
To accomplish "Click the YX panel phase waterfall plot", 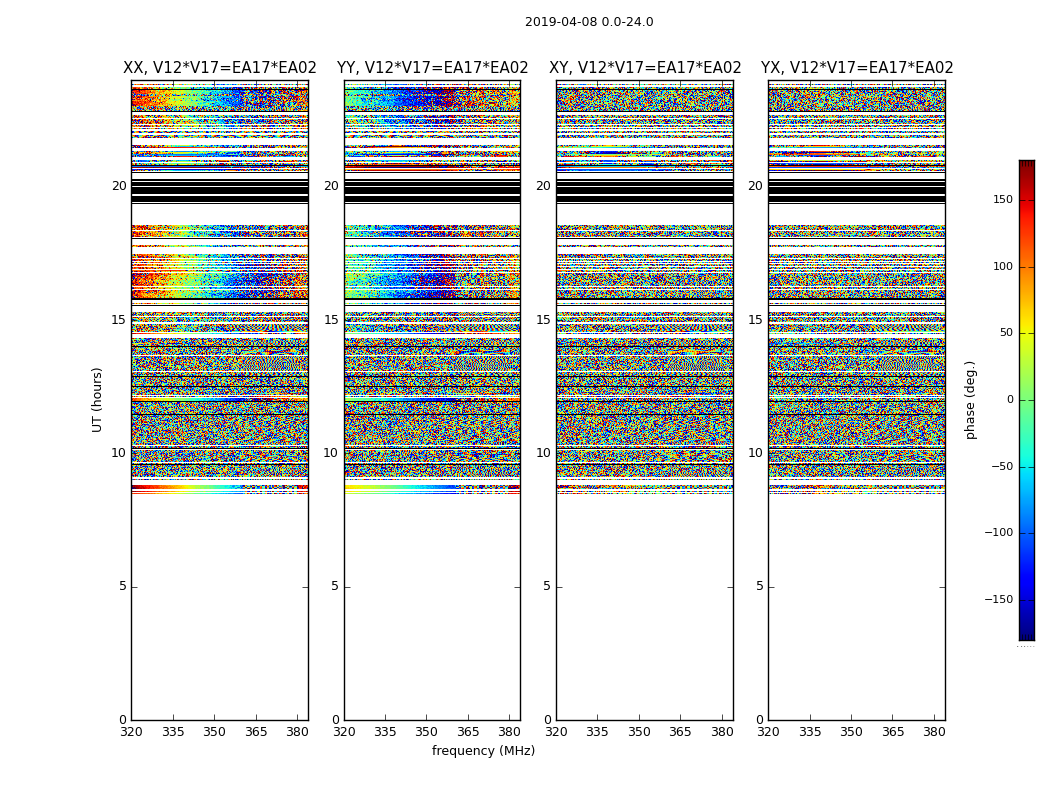I will click(857, 400).
